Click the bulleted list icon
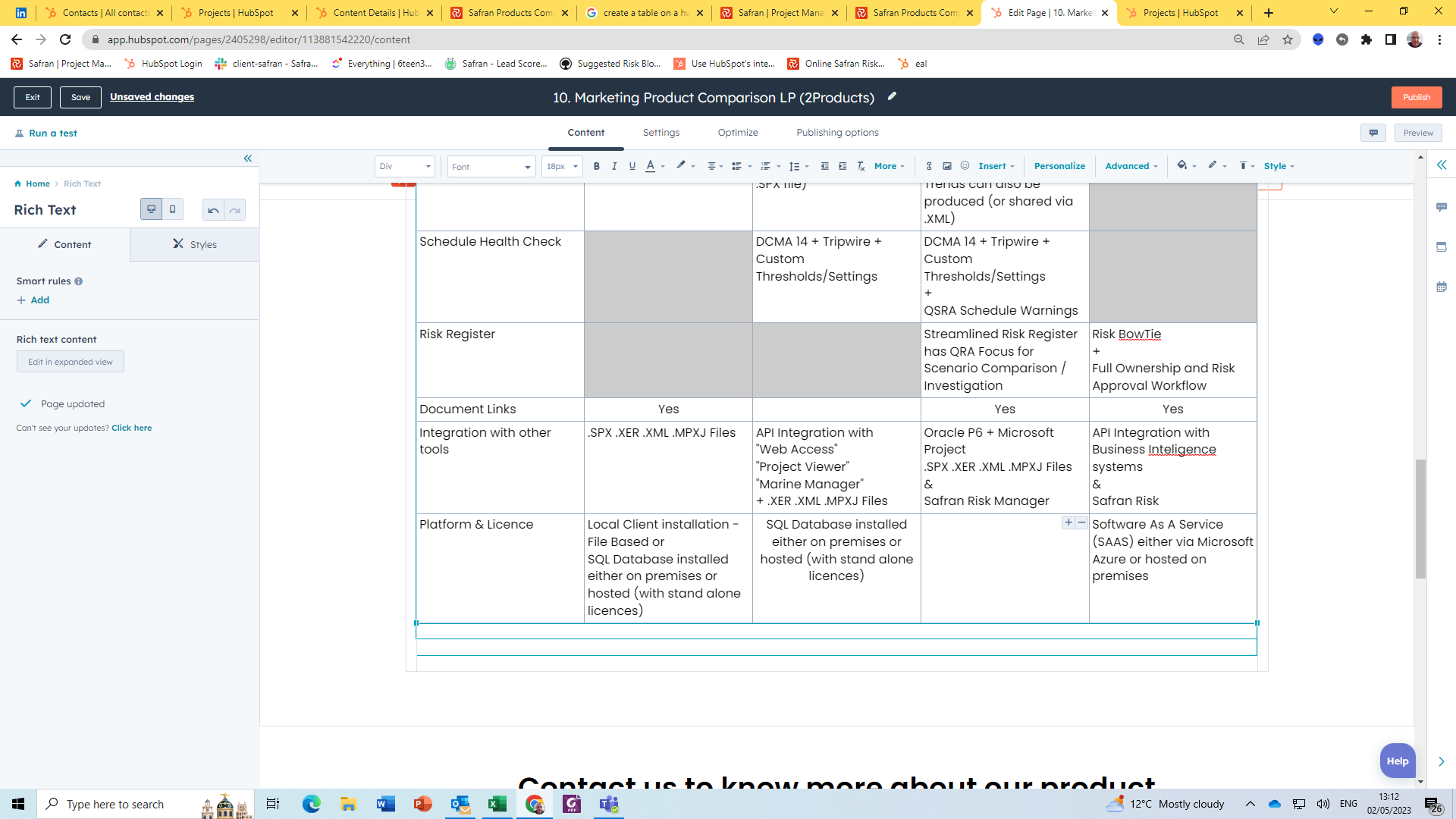Screen dimensions: 1456x819 [x=736, y=166]
